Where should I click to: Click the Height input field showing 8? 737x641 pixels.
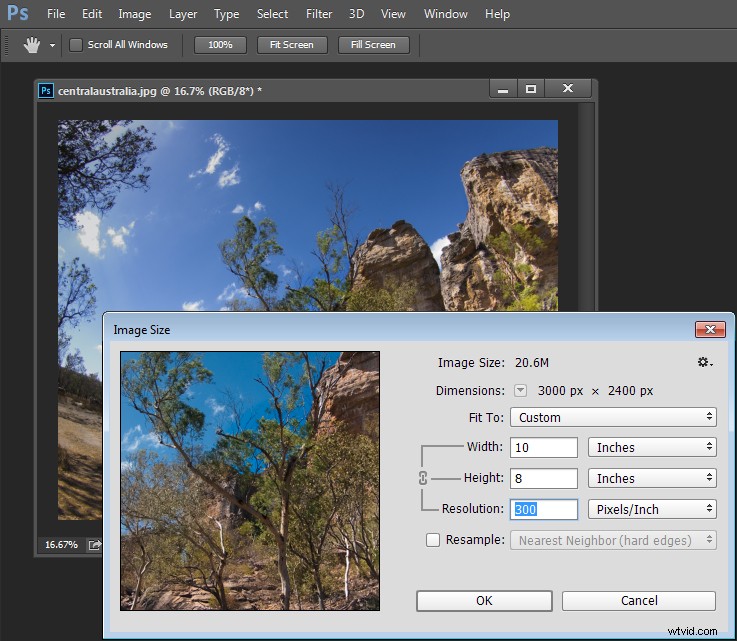(x=544, y=478)
